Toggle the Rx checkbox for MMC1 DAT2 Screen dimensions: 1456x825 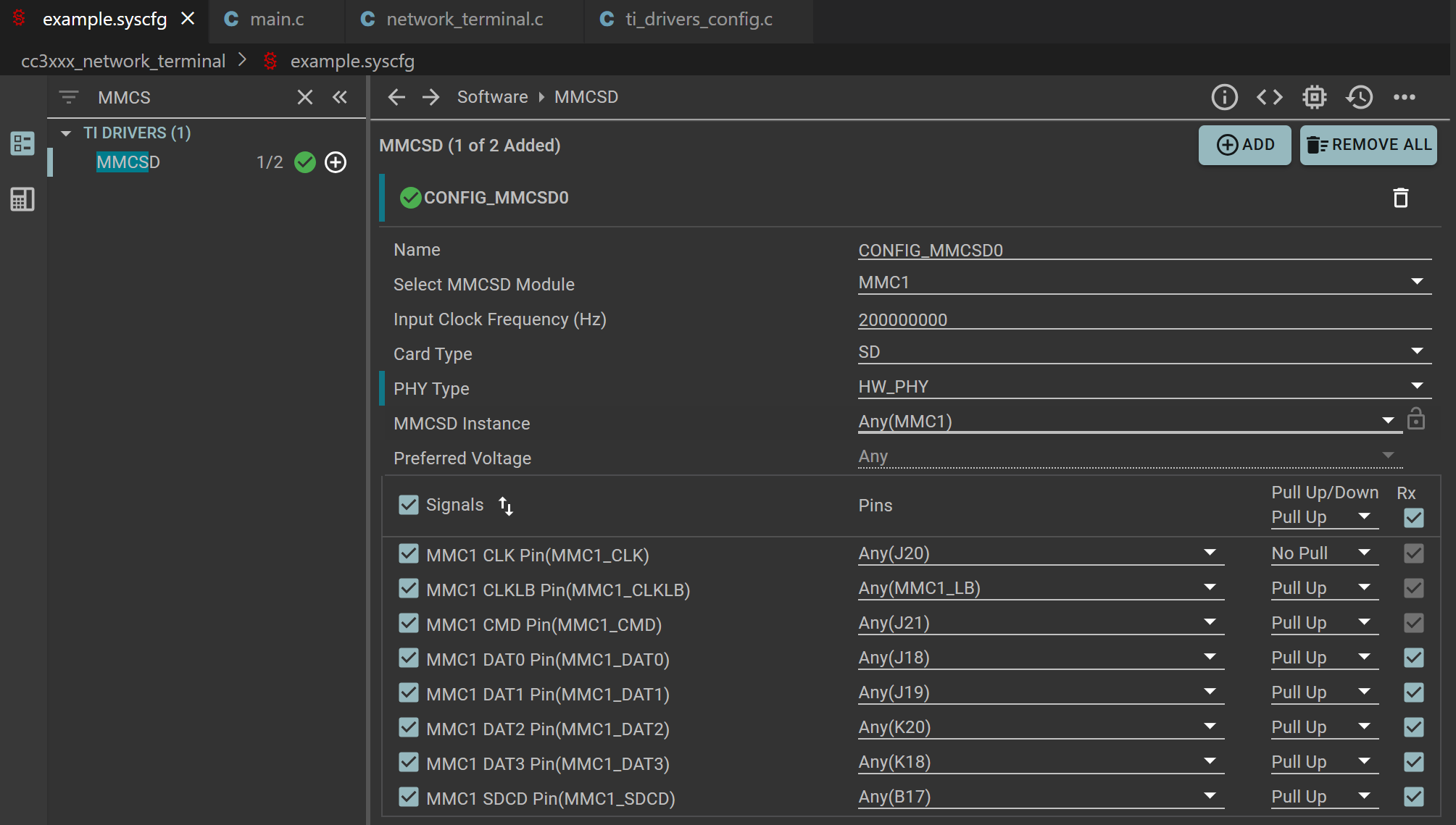[x=1414, y=727]
